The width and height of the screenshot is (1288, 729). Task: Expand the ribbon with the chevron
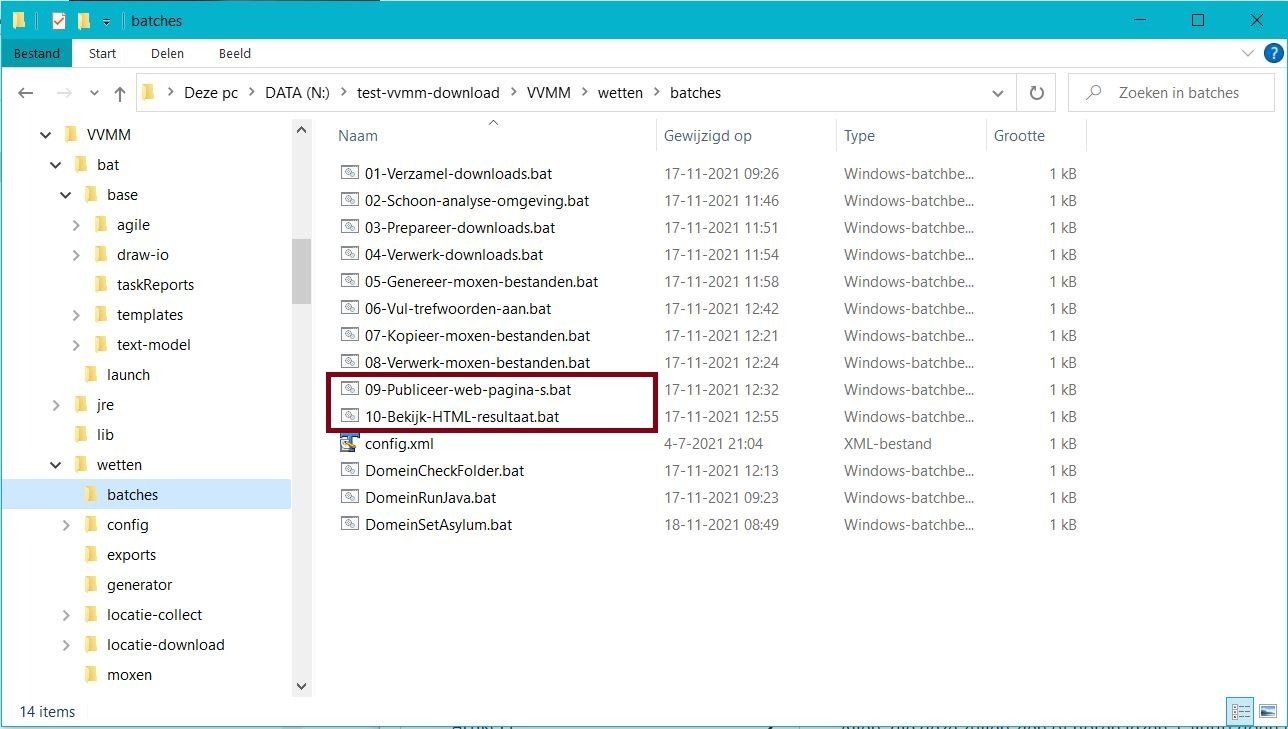pos(1247,54)
